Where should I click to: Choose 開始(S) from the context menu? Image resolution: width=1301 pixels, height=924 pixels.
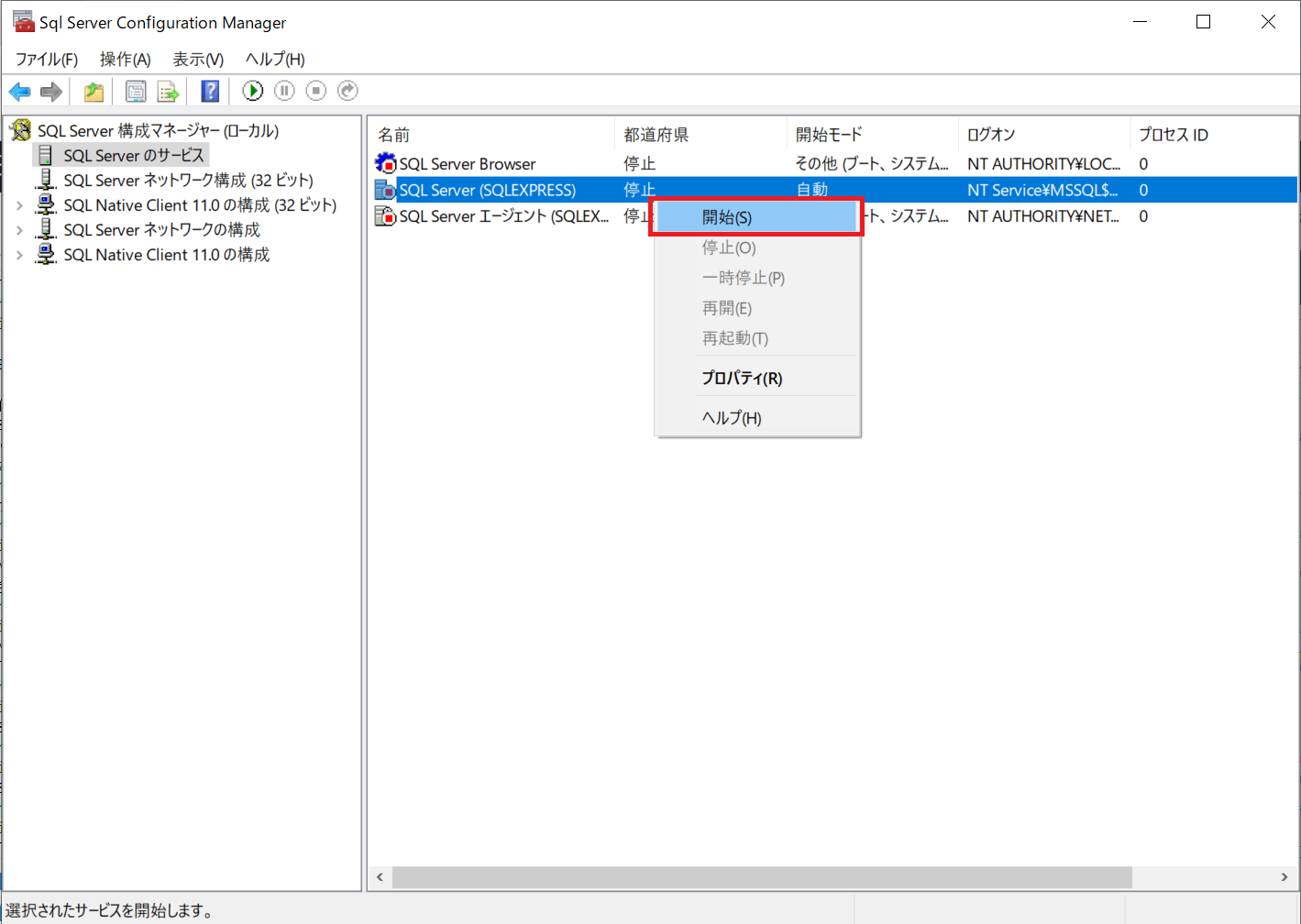click(757, 217)
